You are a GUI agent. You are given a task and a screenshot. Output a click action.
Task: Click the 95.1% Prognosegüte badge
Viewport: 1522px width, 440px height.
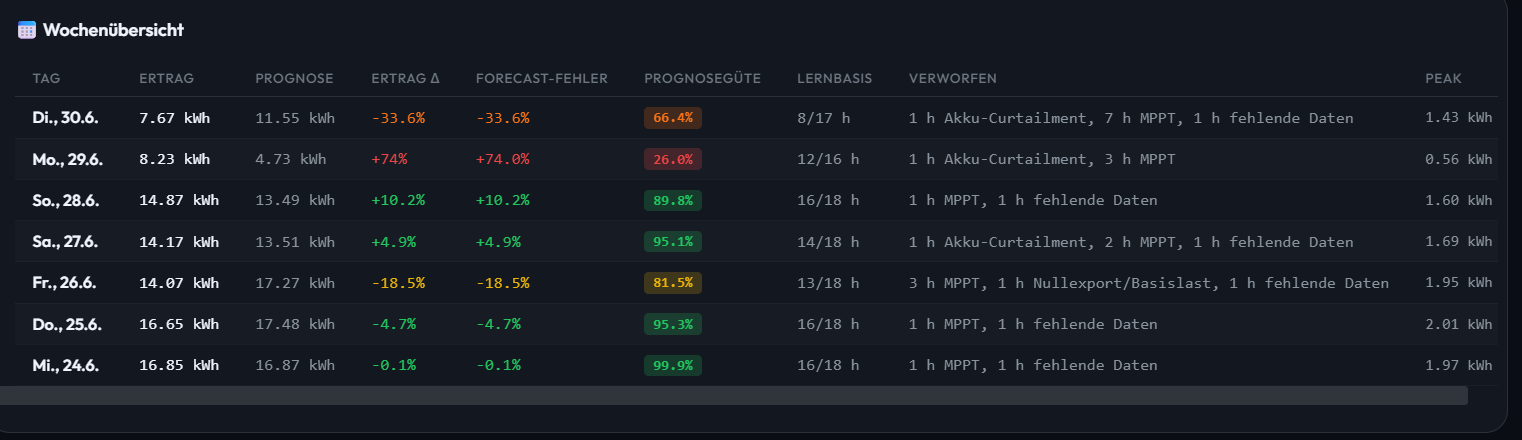(x=673, y=242)
